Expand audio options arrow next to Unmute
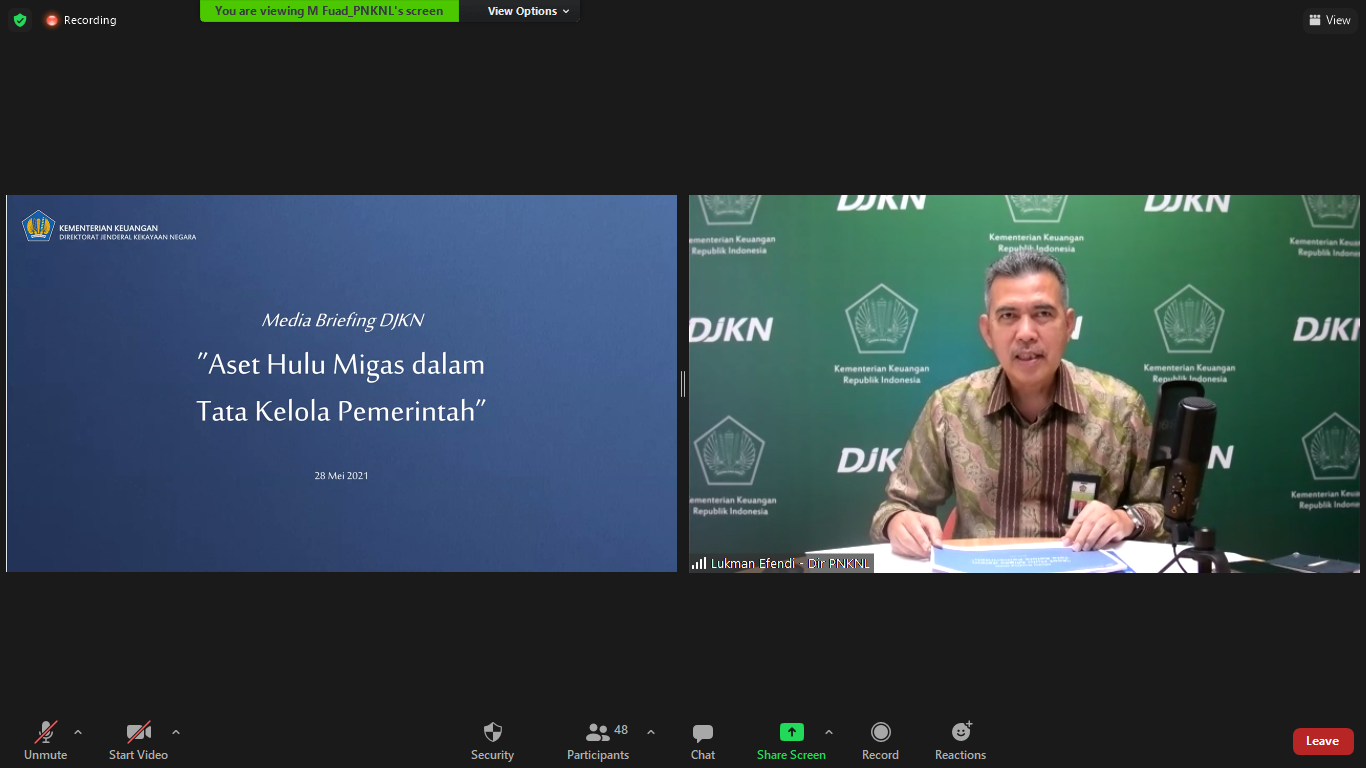The height and width of the screenshot is (768, 1366). (78, 732)
